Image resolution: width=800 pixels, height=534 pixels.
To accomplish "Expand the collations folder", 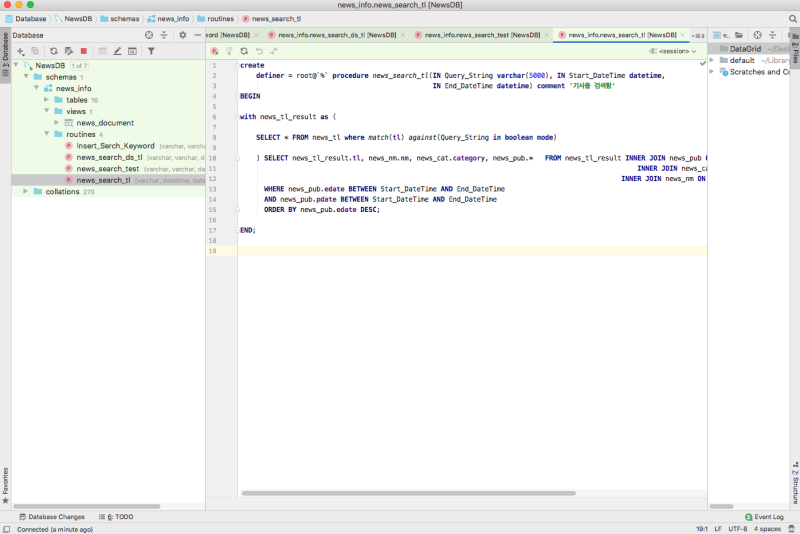I will tap(26, 191).
